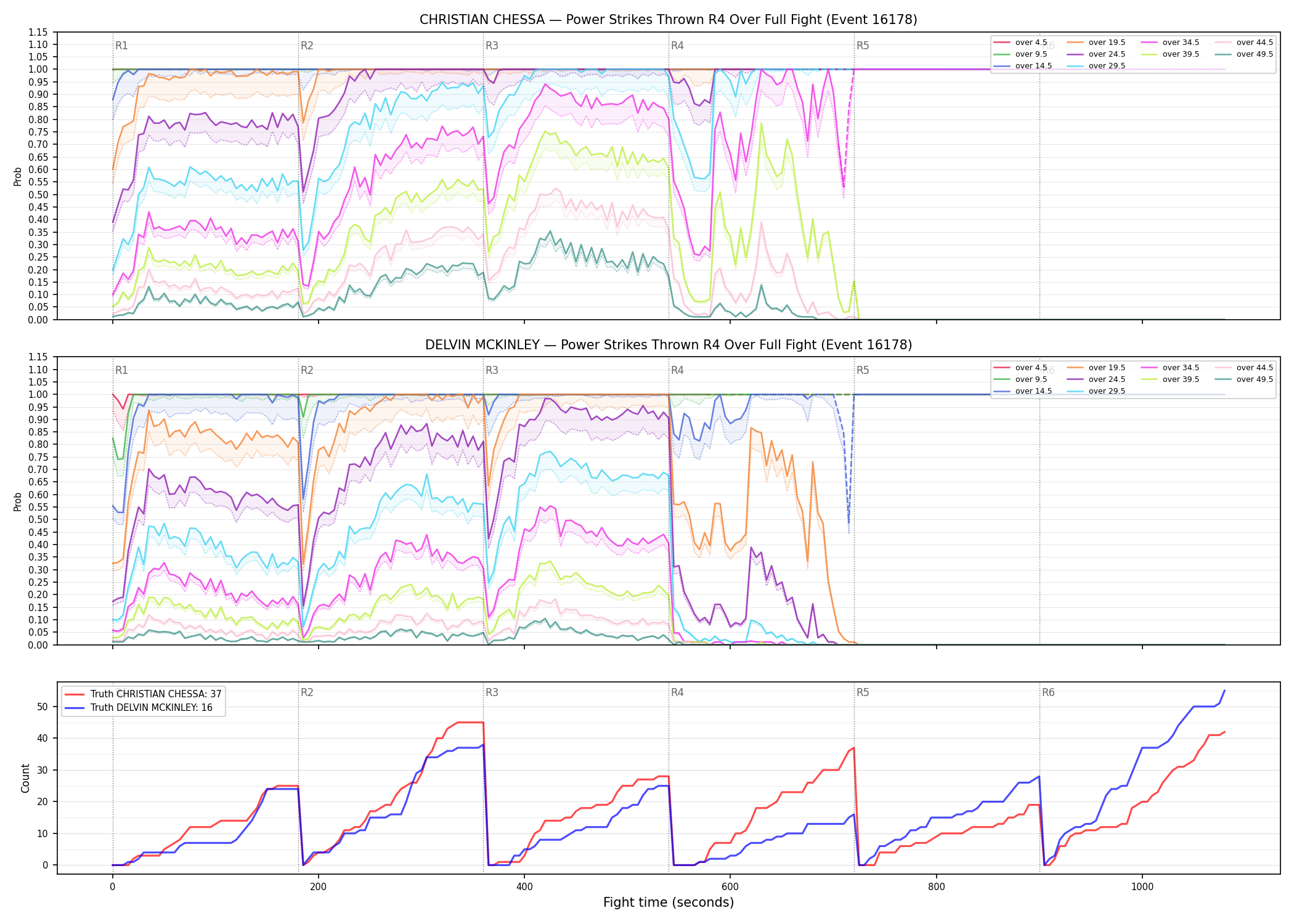The height and width of the screenshot is (924, 1294).
Task: Click R2 round label in McKinley chart
Action: (307, 370)
